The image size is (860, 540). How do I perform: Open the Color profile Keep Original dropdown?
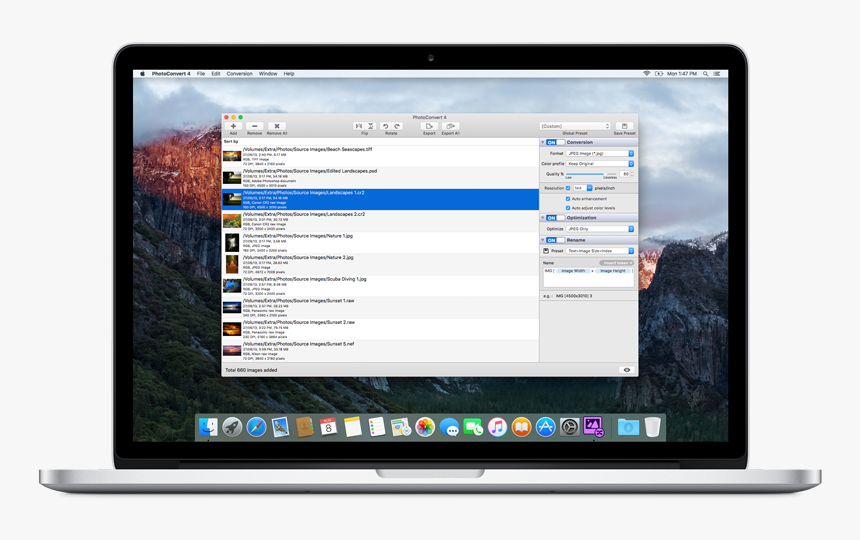coord(600,164)
